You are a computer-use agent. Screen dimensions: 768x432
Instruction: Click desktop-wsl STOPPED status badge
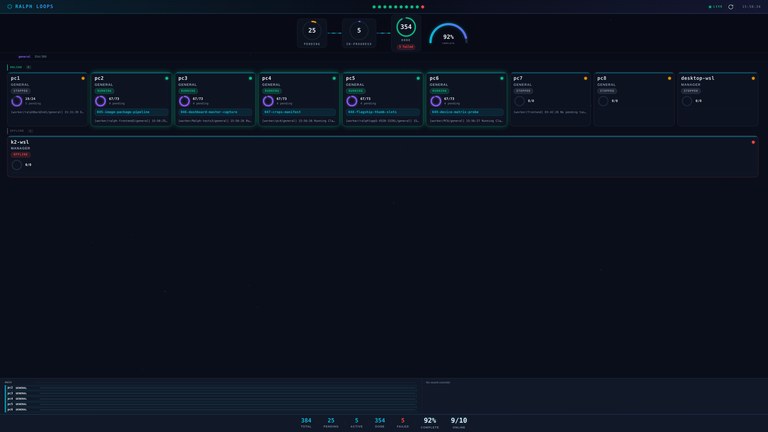(x=691, y=91)
